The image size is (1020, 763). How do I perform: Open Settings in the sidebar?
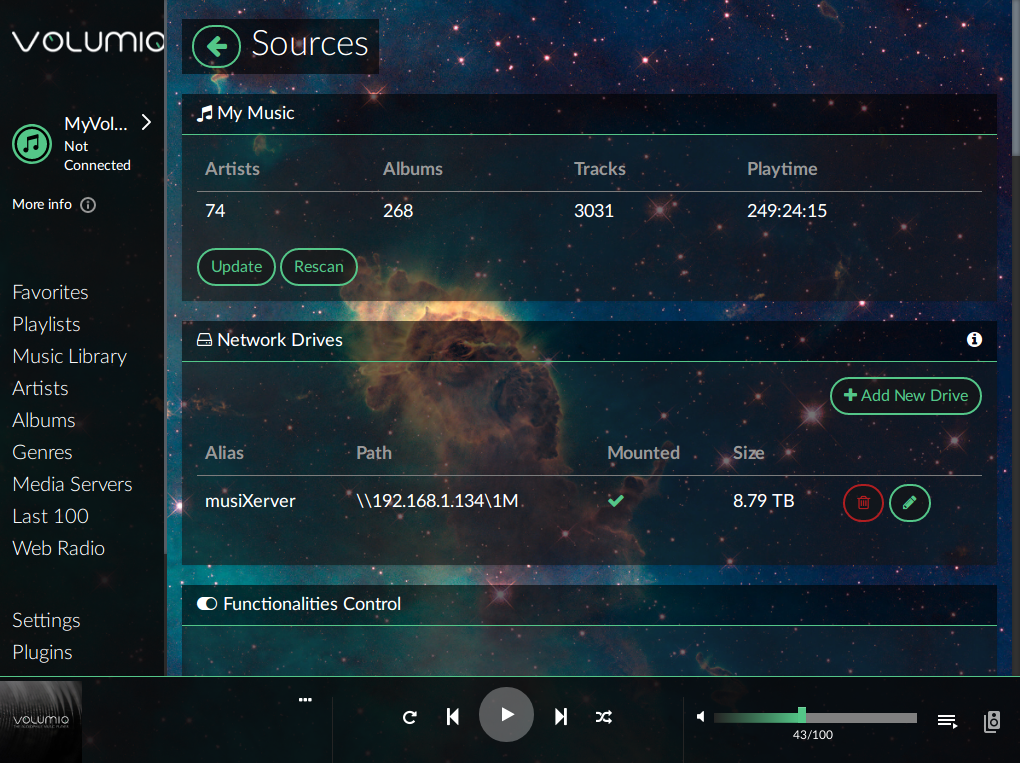tap(46, 620)
